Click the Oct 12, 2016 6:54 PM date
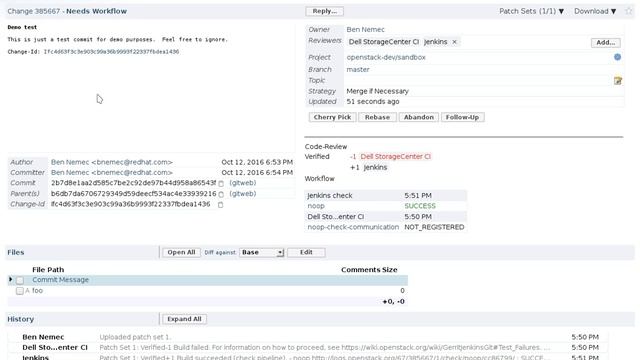640x360 pixels. [x=257, y=173]
